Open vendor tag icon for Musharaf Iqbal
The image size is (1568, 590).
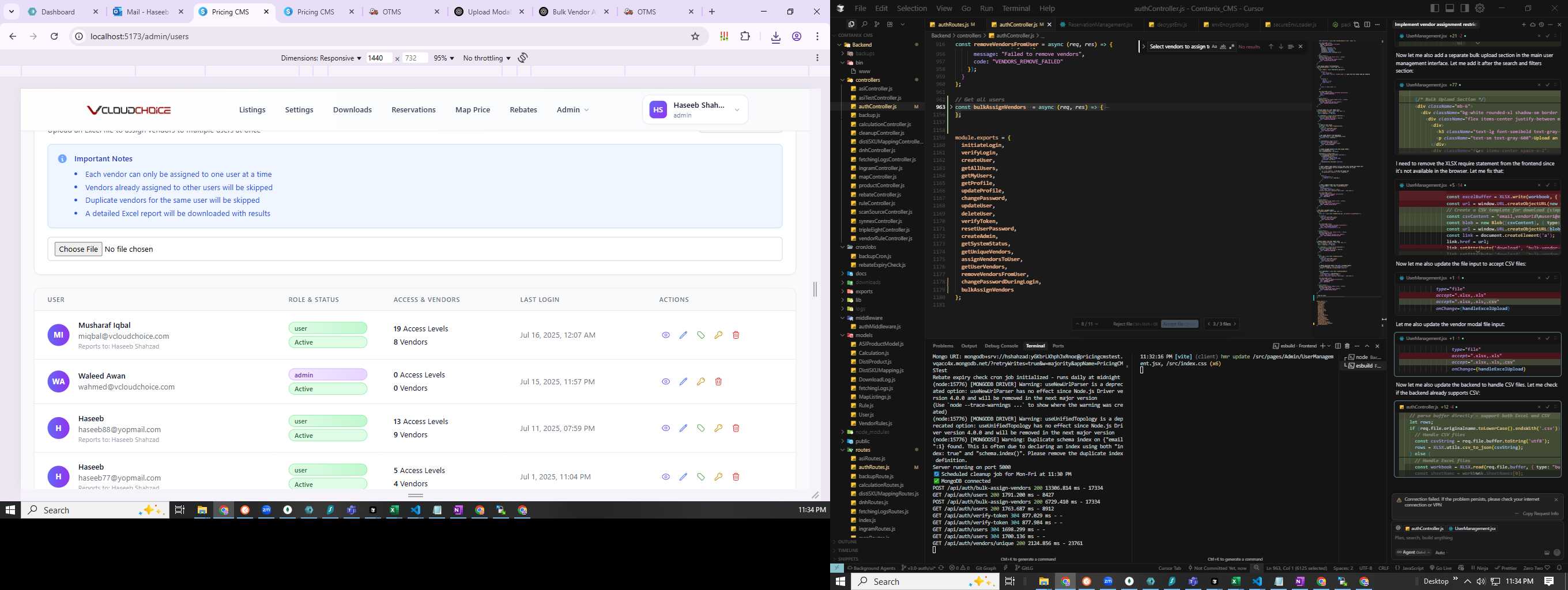point(701,335)
